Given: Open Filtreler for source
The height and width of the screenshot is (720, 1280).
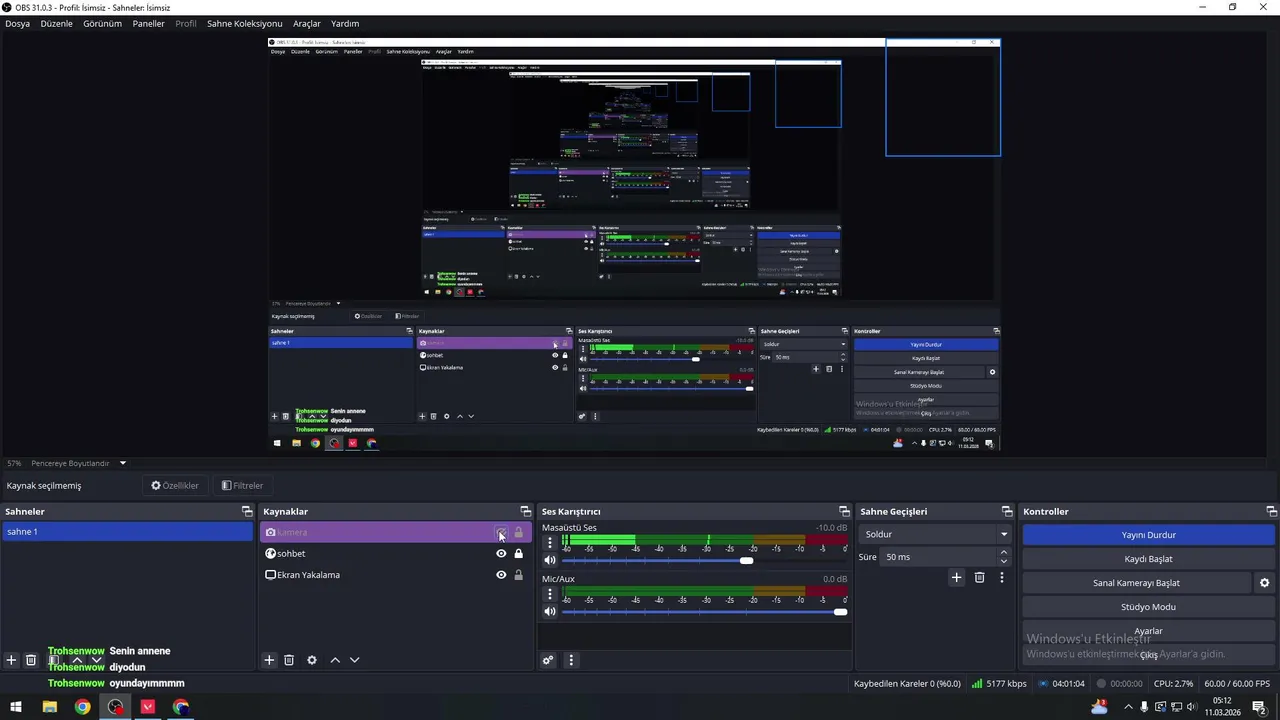Looking at the screenshot, I should pos(242,486).
